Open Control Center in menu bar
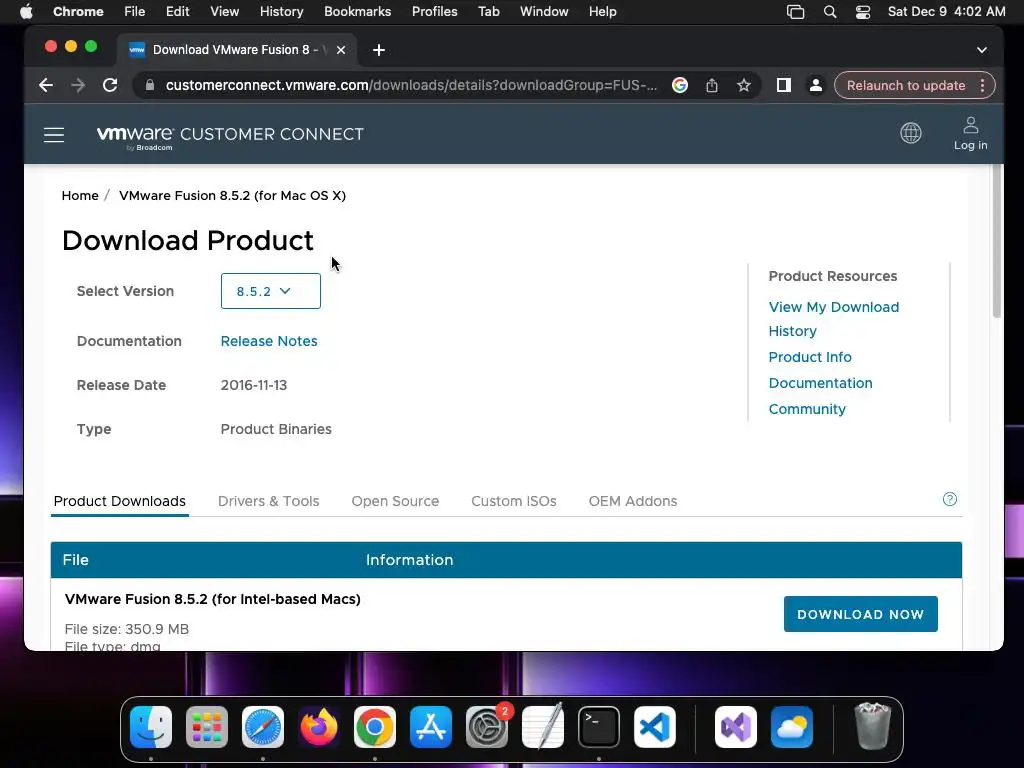 pos(863,12)
